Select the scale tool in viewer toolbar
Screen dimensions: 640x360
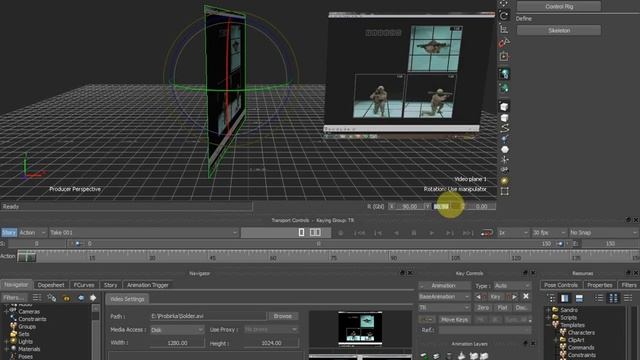coord(504,29)
